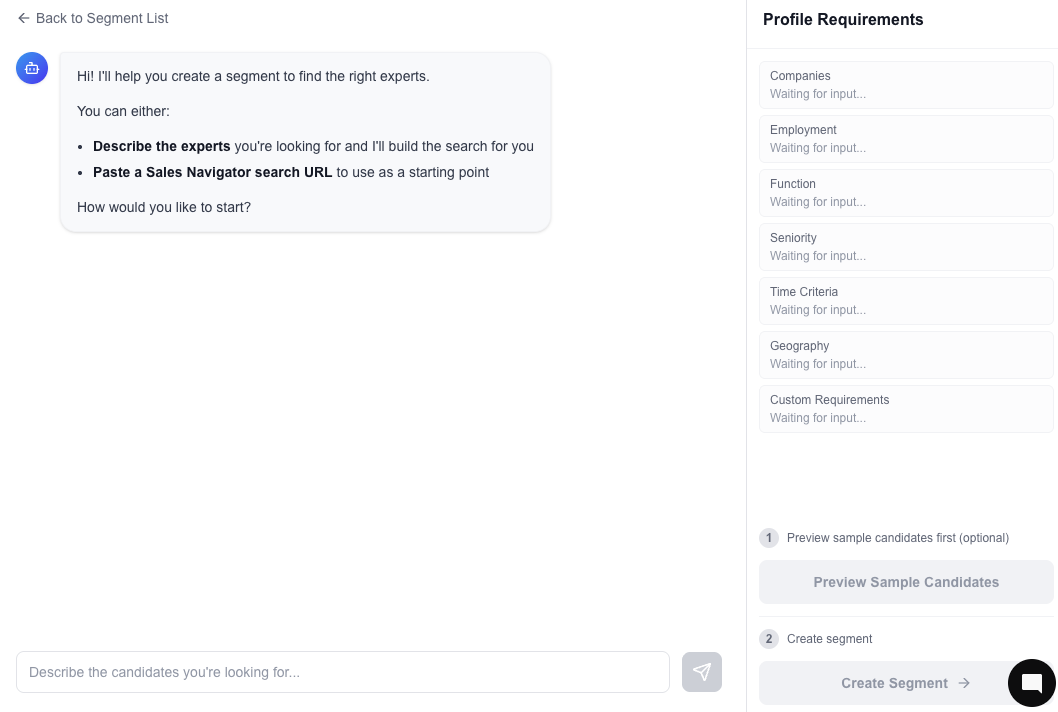Click the paper-plane send icon
1058x712 pixels.
(702, 672)
